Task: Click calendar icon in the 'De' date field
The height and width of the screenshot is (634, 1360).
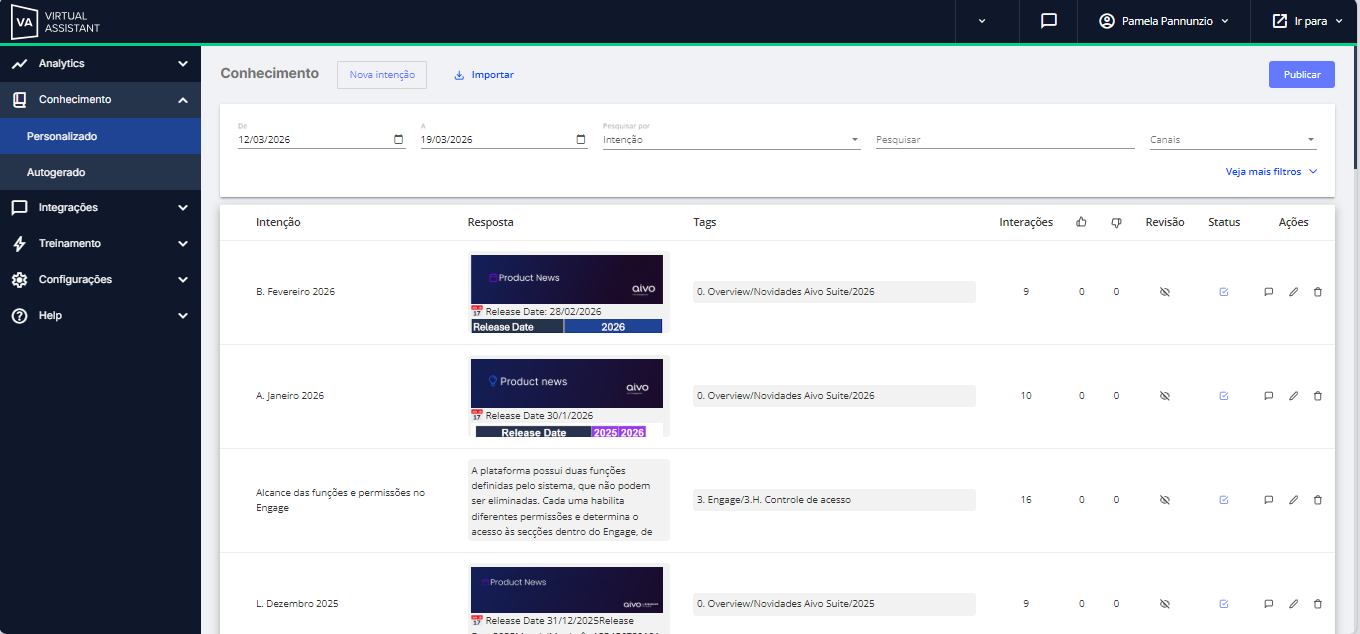Action: pos(399,140)
